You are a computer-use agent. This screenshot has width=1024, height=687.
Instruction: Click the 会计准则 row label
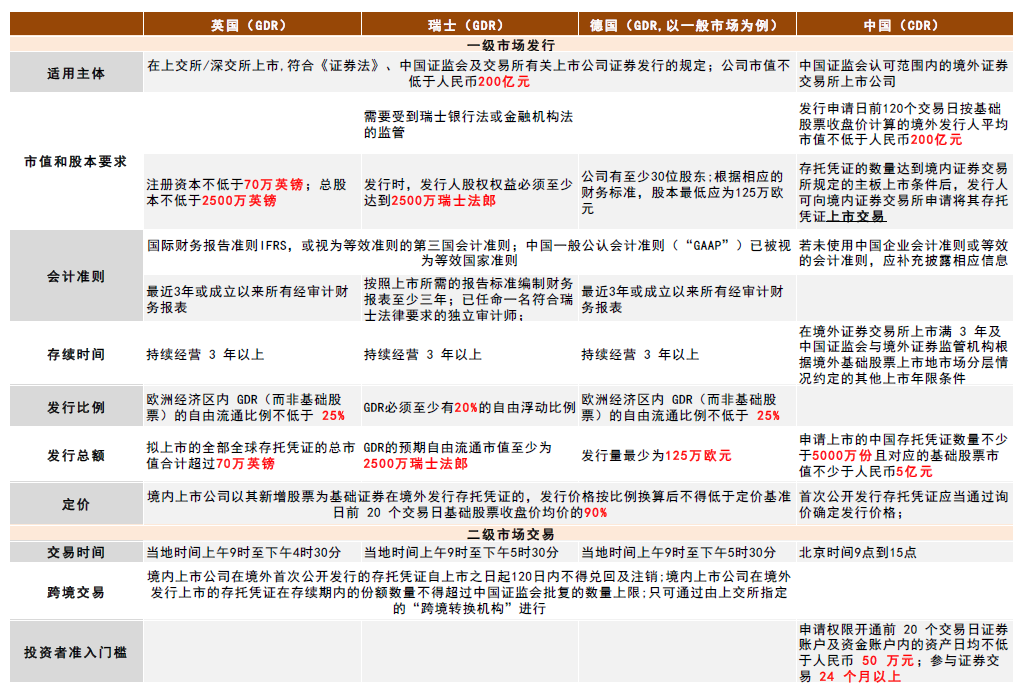pos(76,276)
